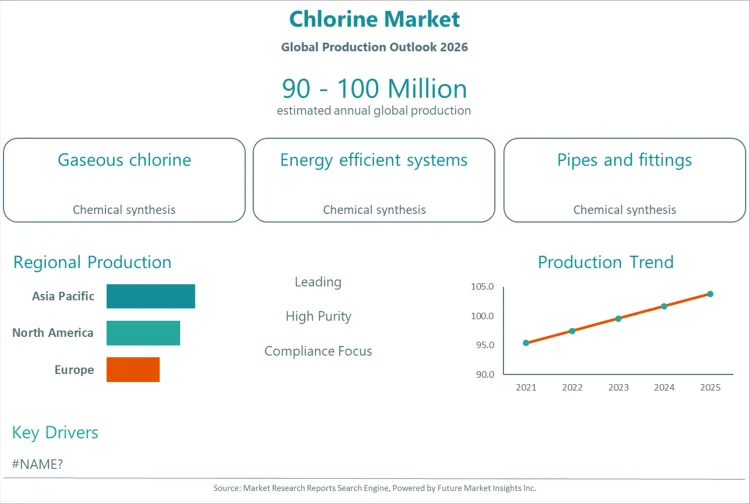Viewport: 750px width, 504px height.
Task: Select the North America bar
Action: [143, 333]
